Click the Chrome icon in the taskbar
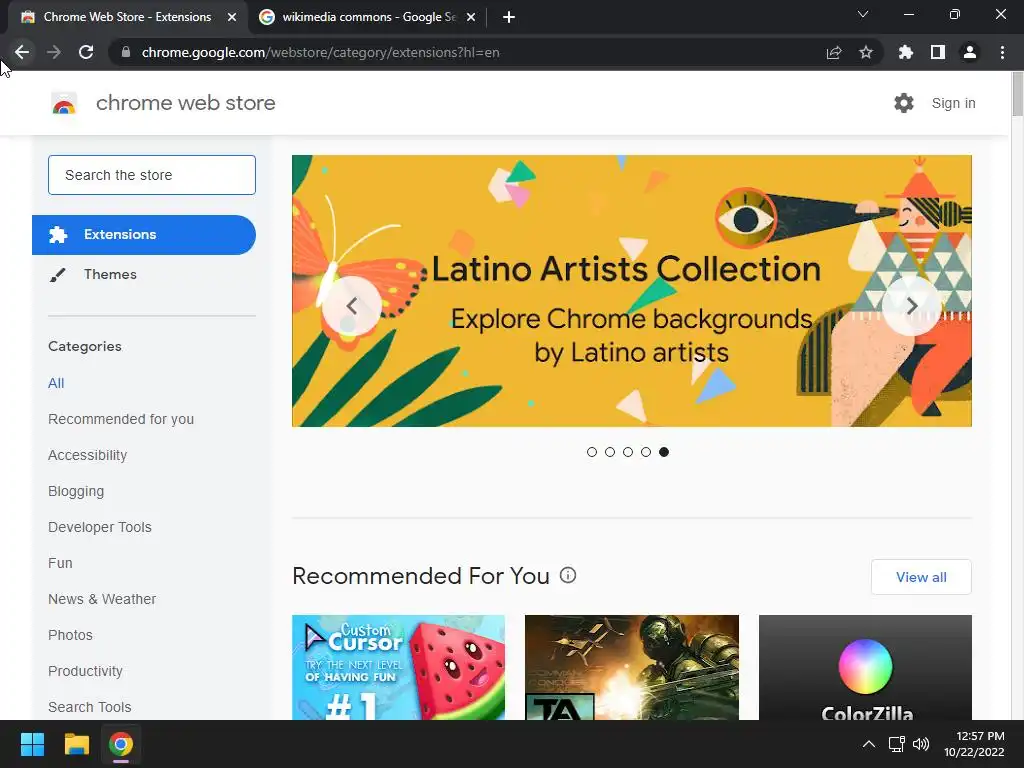The width and height of the screenshot is (1024, 768). click(121, 744)
